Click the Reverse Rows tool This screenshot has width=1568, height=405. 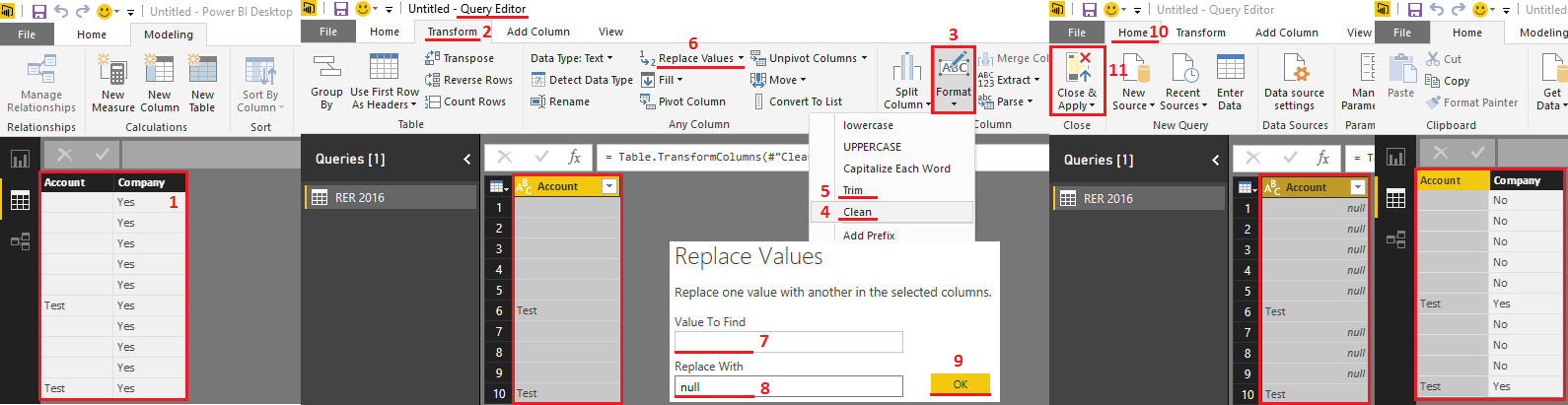pos(468,80)
